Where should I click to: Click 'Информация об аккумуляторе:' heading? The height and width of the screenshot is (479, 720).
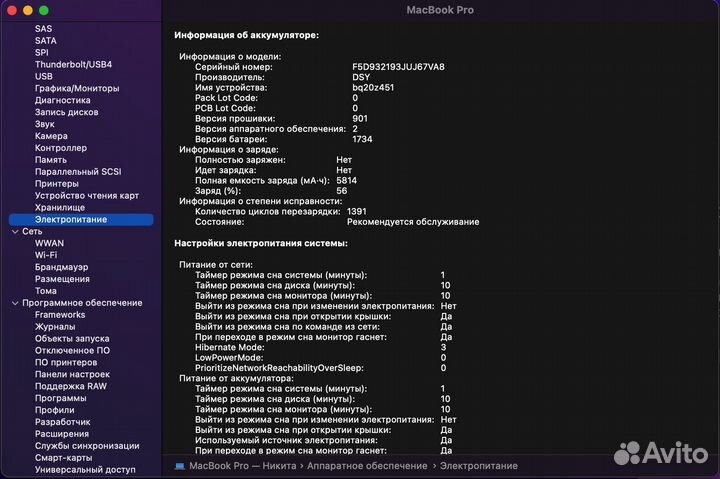pyautogui.click(x=246, y=35)
